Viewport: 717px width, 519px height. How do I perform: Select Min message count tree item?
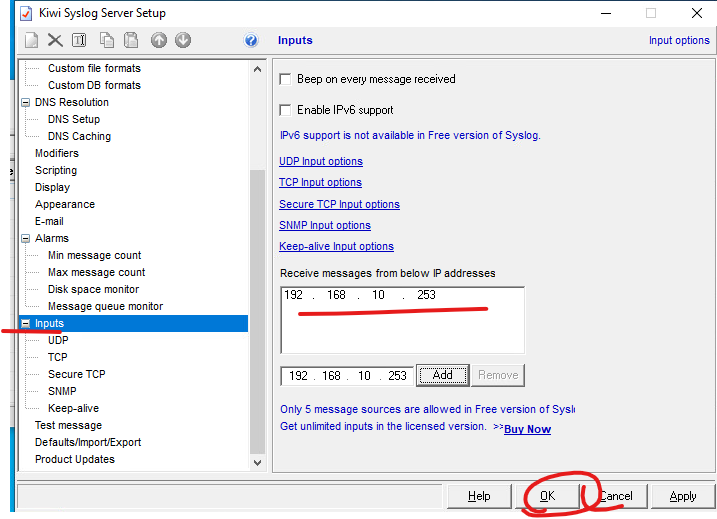(x=94, y=255)
